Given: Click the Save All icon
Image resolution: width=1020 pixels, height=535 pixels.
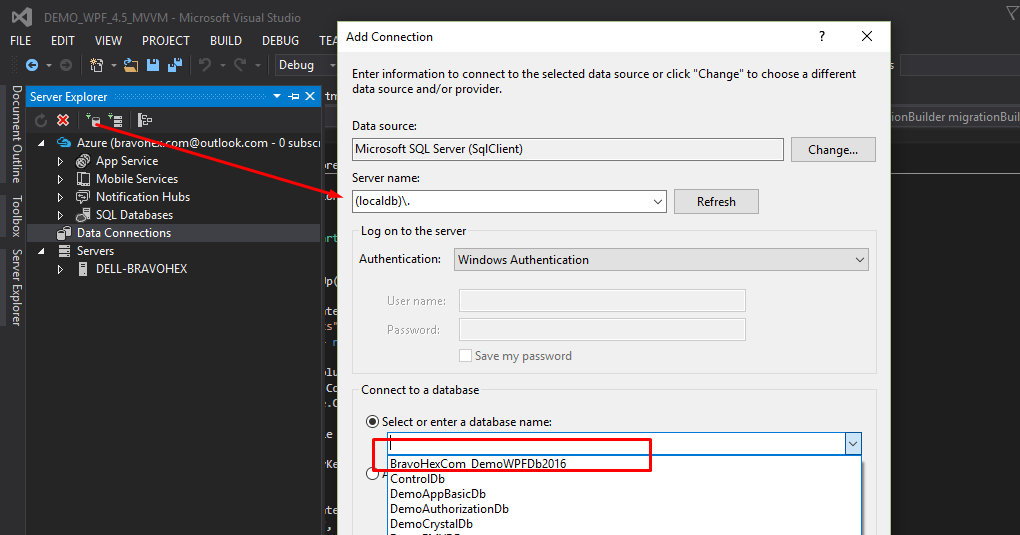Looking at the screenshot, I should (x=175, y=65).
